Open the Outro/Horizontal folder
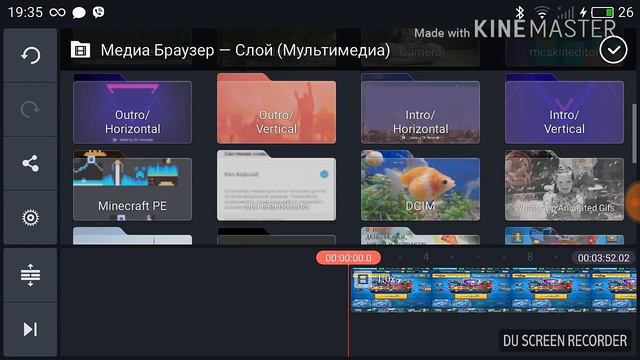Viewport: 640px width, 360px height. pos(133,109)
